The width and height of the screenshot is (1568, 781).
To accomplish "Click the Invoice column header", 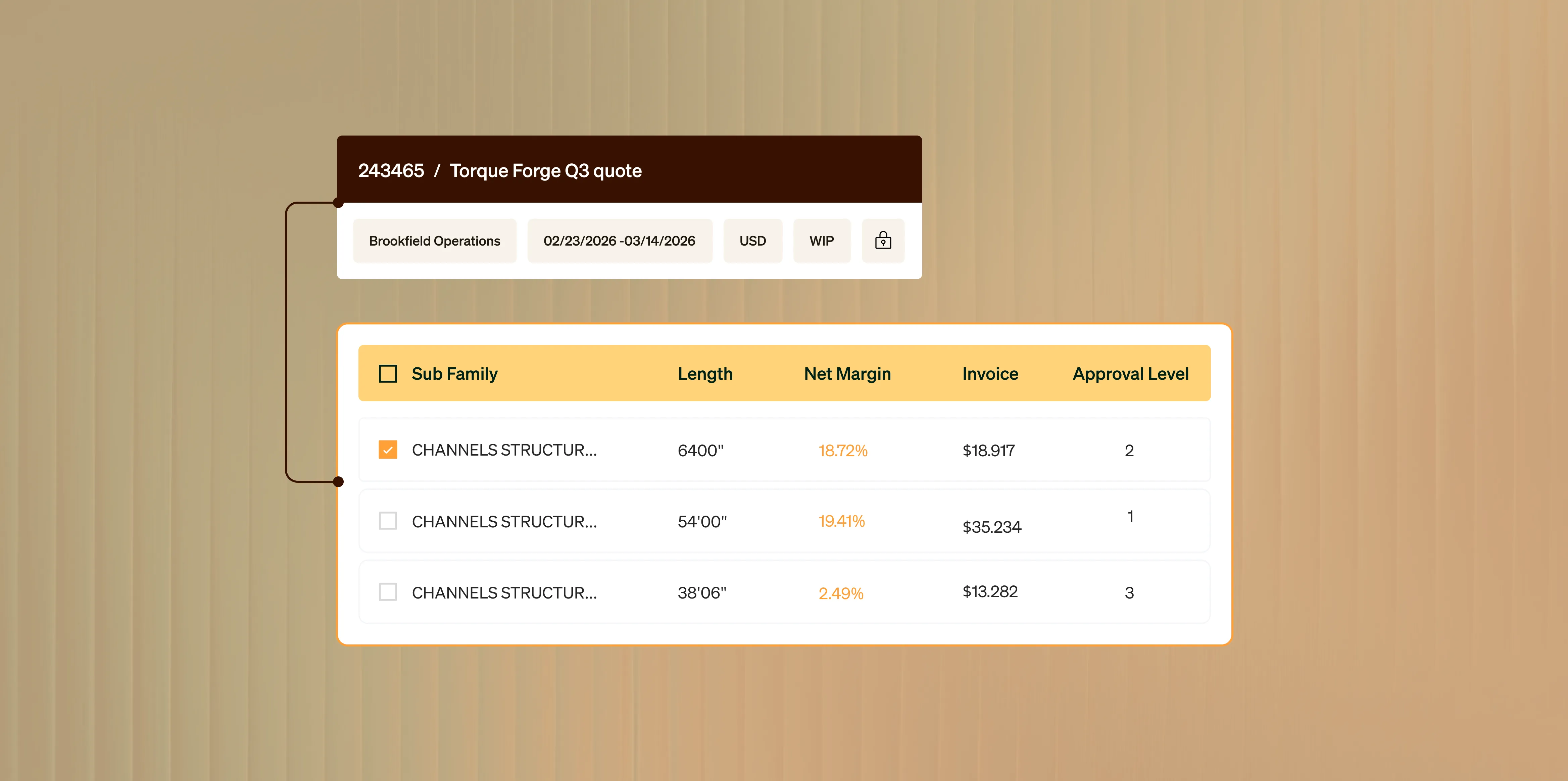I will point(990,373).
